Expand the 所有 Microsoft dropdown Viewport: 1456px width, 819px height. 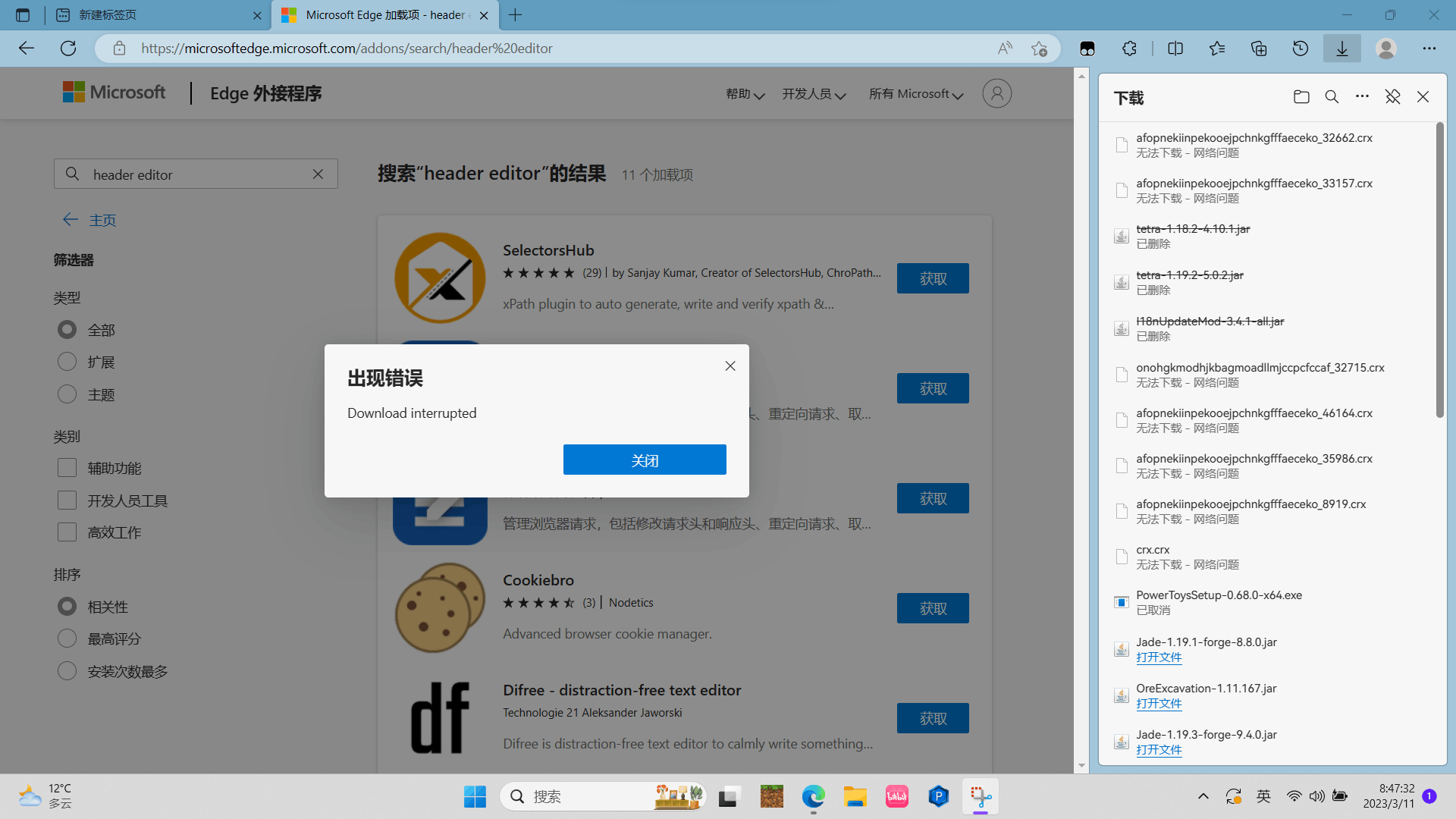tap(915, 94)
